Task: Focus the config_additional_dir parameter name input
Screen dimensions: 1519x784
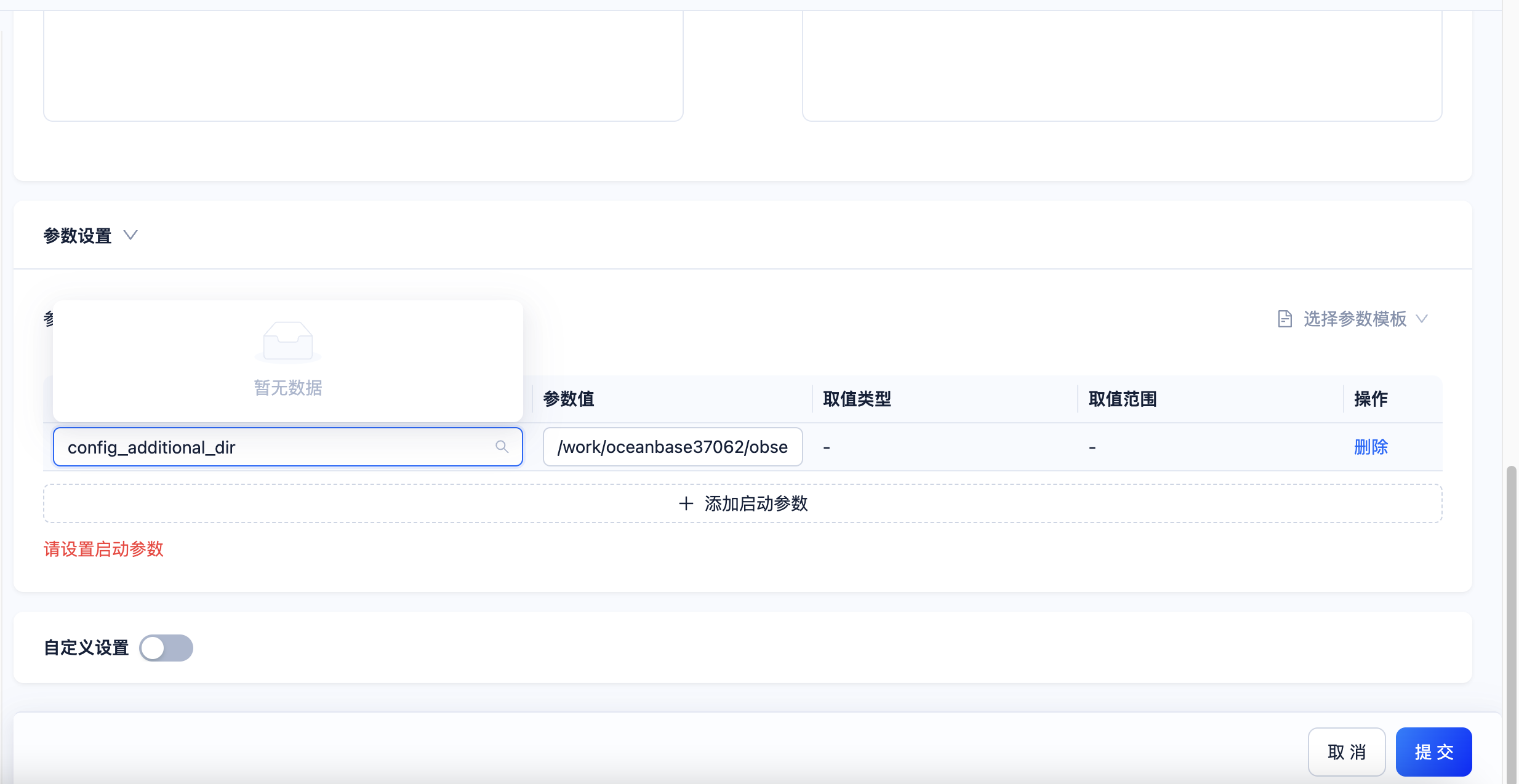Action: (288, 447)
